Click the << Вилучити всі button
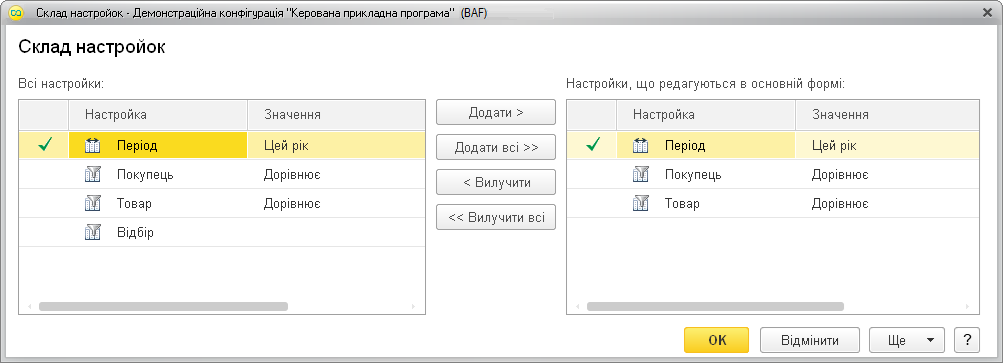The width and height of the screenshot is (1003, 363). click(x=496, y=217)
